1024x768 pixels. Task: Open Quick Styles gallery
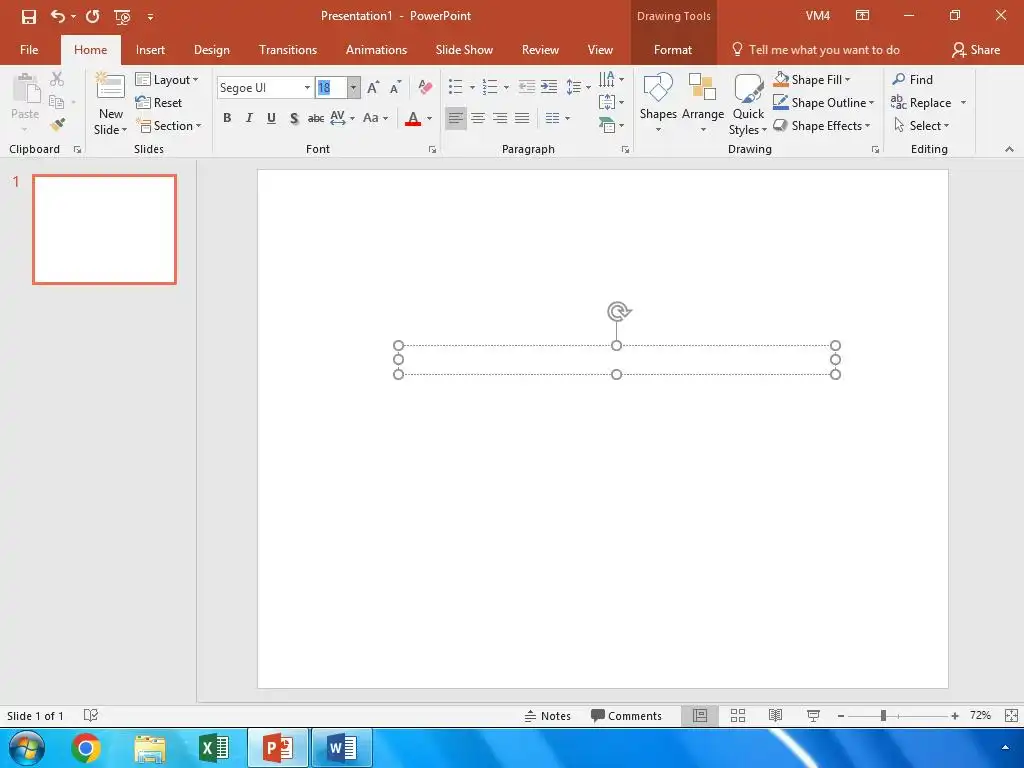coord(748,104)
